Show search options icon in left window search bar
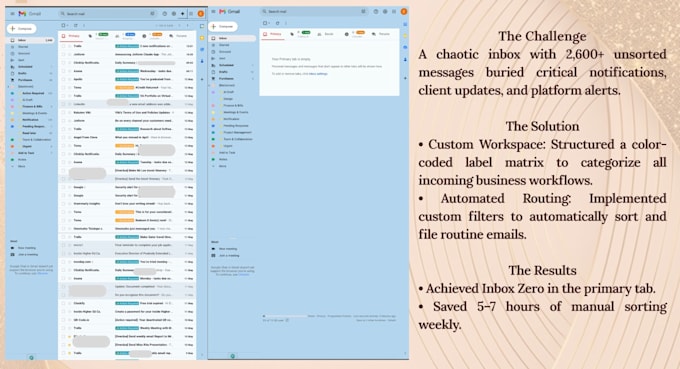 pos(152,14)
